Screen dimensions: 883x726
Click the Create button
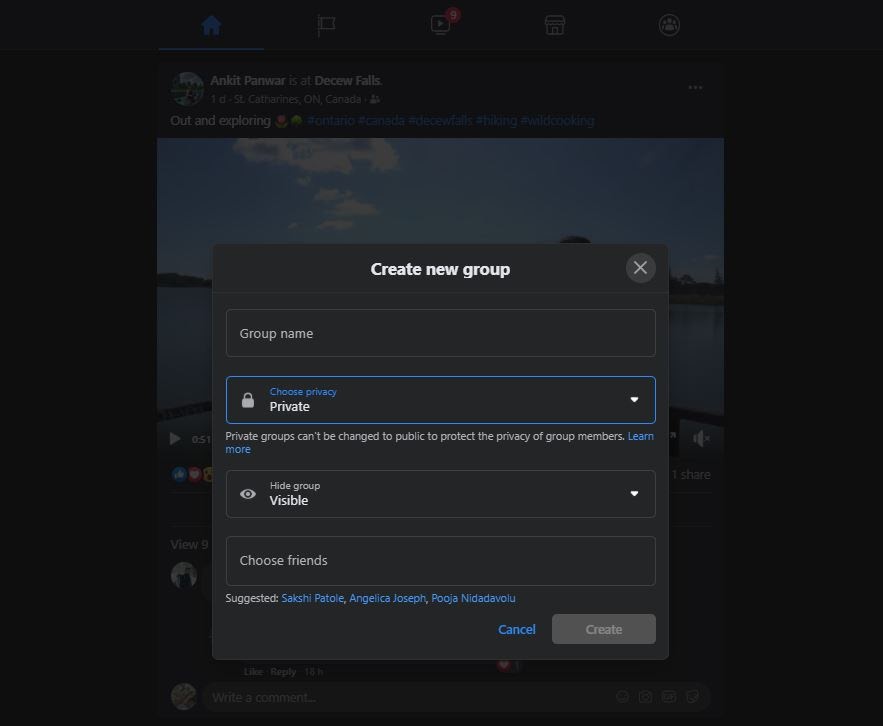pyautogui.click(x=604, y=629)
